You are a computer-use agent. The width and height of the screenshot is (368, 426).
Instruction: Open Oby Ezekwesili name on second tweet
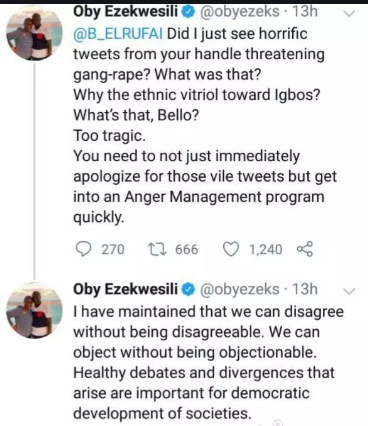pos(125,289)
